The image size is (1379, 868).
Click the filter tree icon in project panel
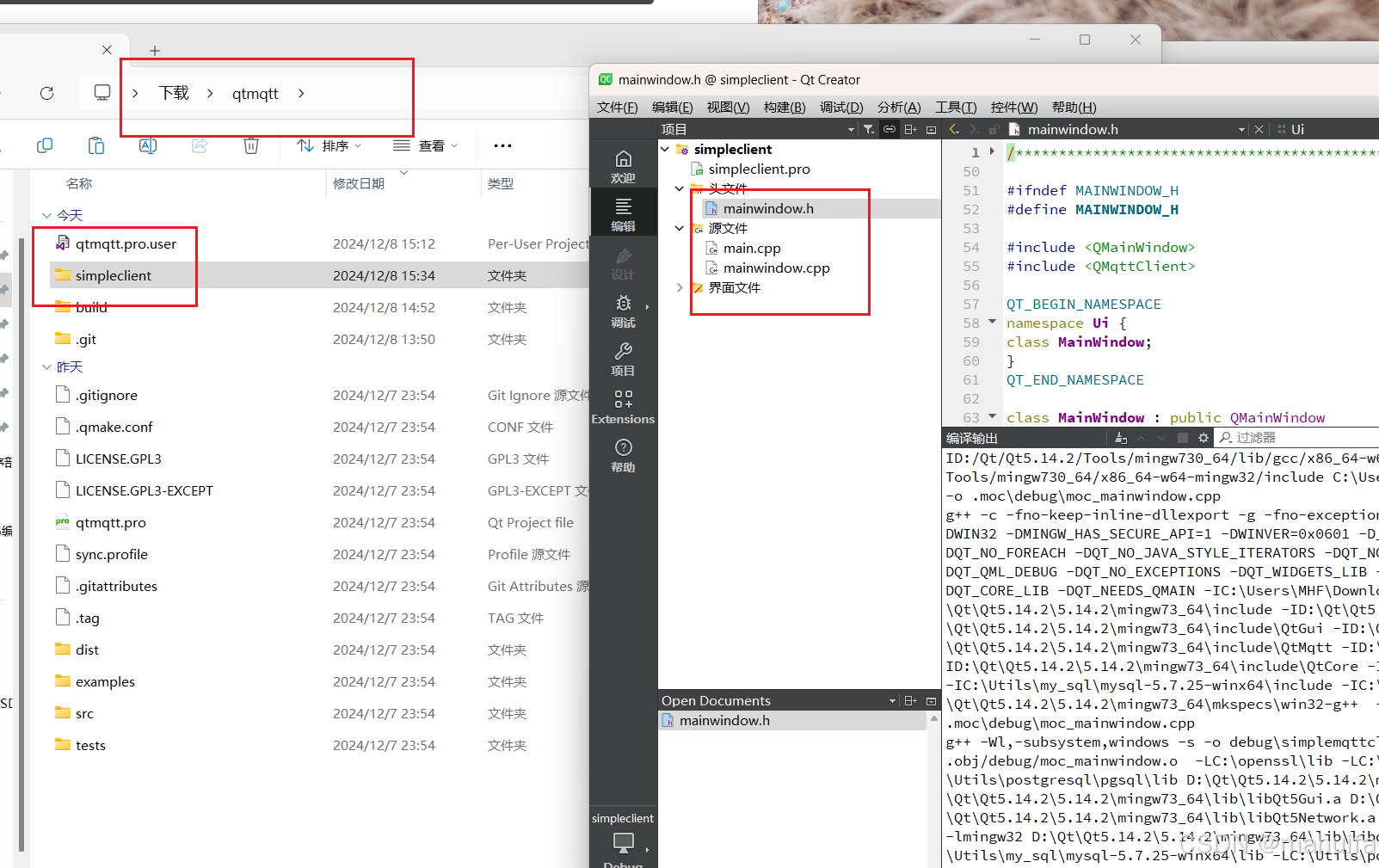point(869,129)
